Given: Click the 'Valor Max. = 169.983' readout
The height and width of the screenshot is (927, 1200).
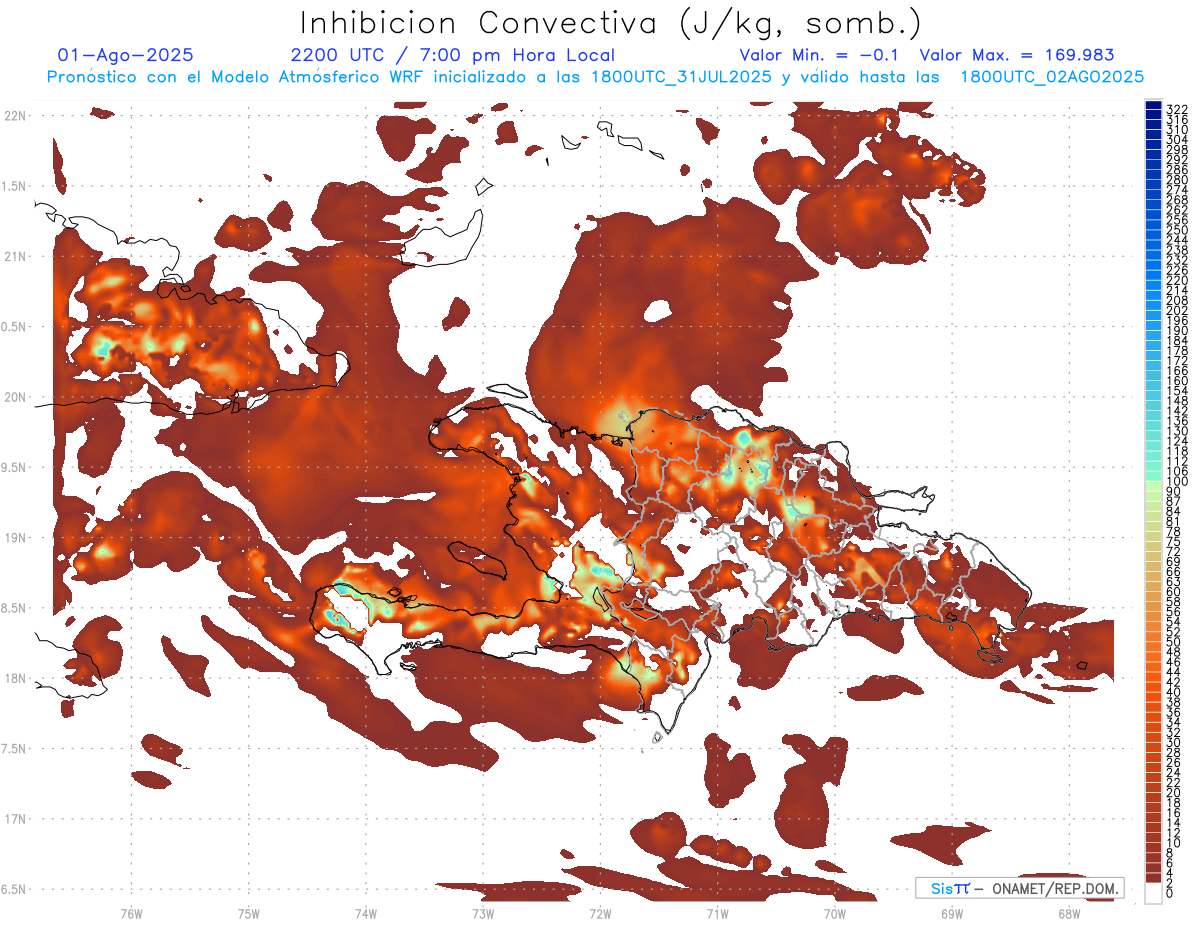Looking at the screenshot, I should [x=1016, y=55].
